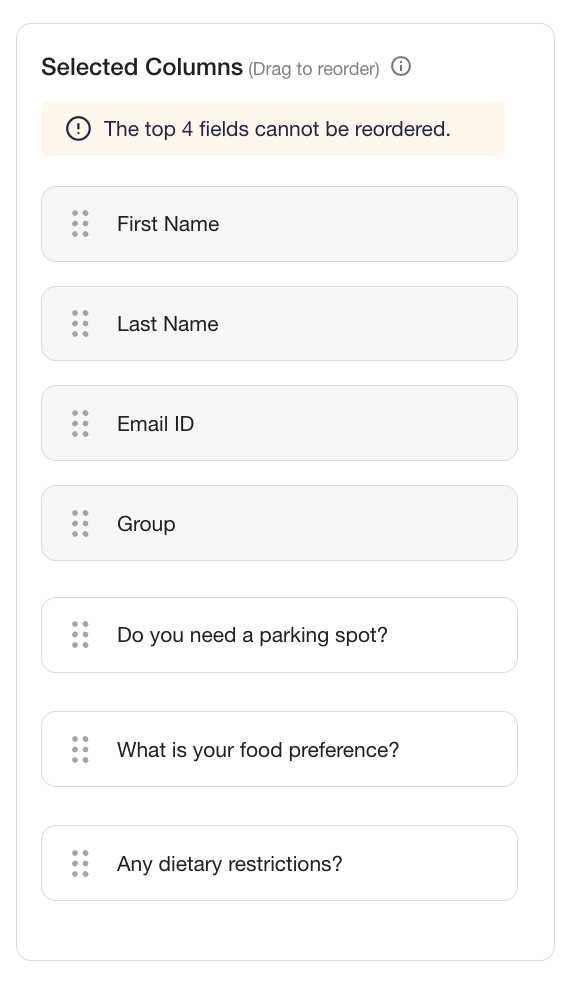Click the dietary restrictions question drag handle
This screenshot has height=982, width=572.
(80, 864)
